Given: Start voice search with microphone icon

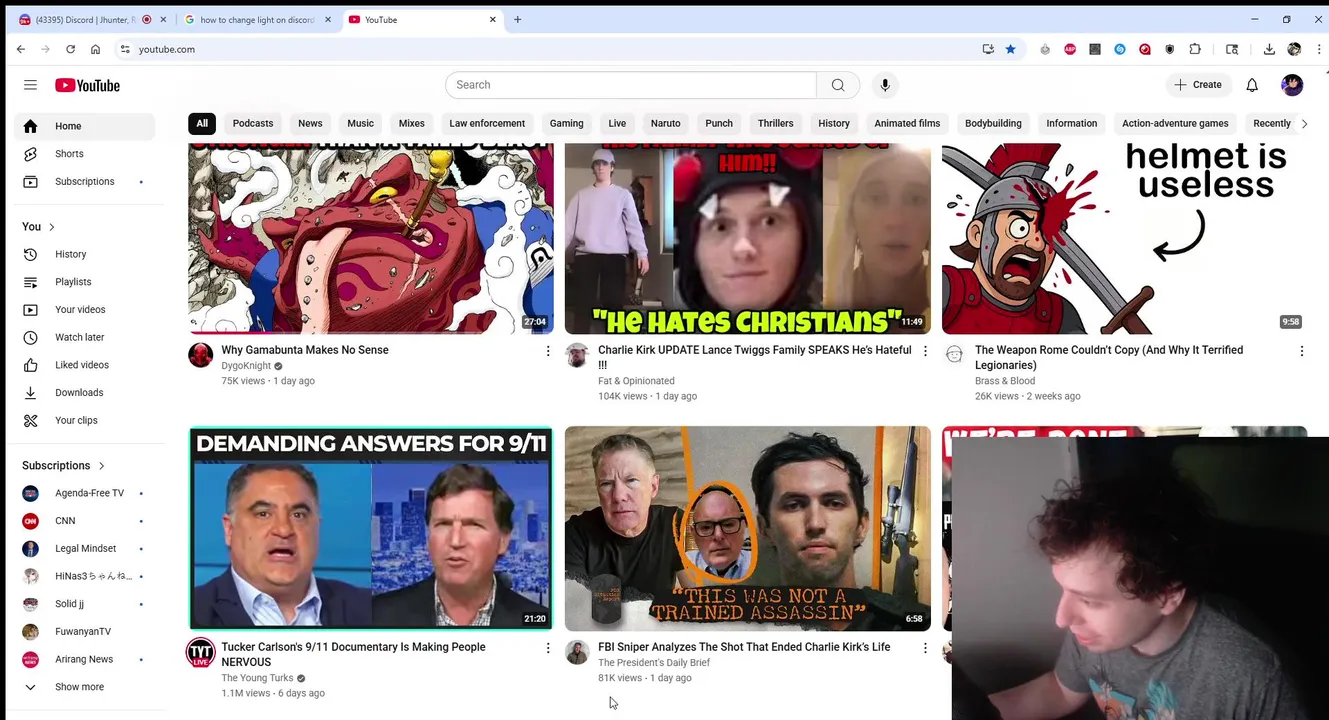Looking at the screenshot, I should coord(885,85).
